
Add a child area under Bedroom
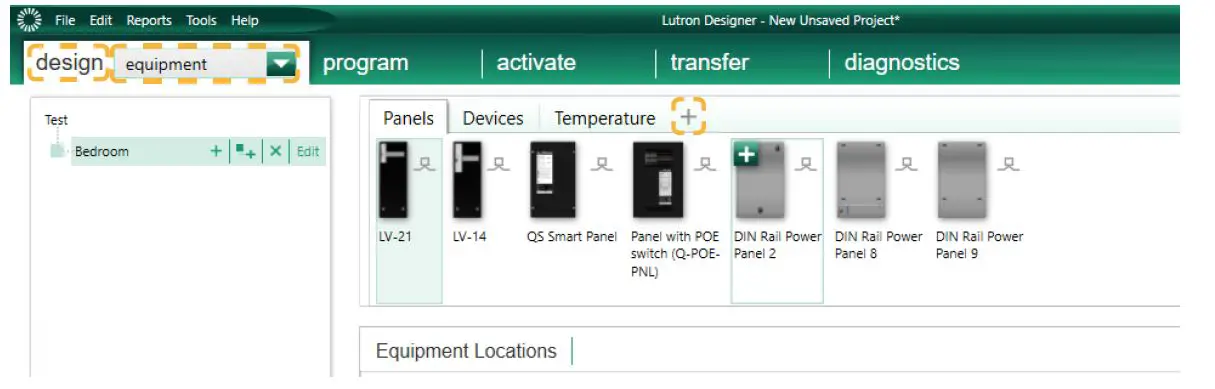pos(246,151)
